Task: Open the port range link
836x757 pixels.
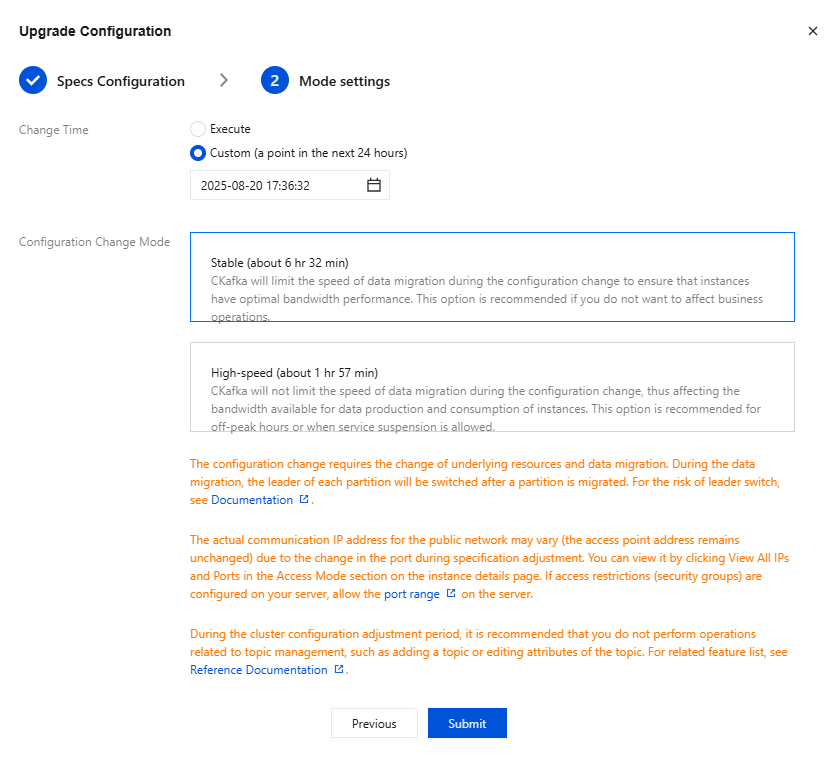Action: pyautogui.click(x=411, y=594)
